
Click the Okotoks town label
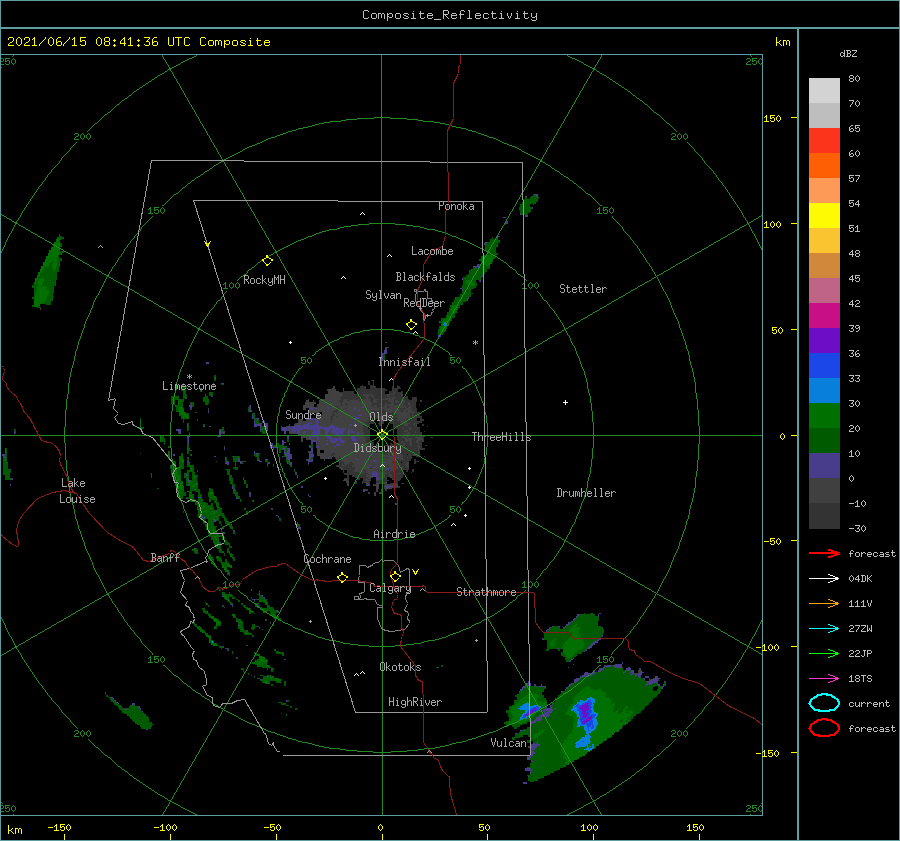point(400,667)
